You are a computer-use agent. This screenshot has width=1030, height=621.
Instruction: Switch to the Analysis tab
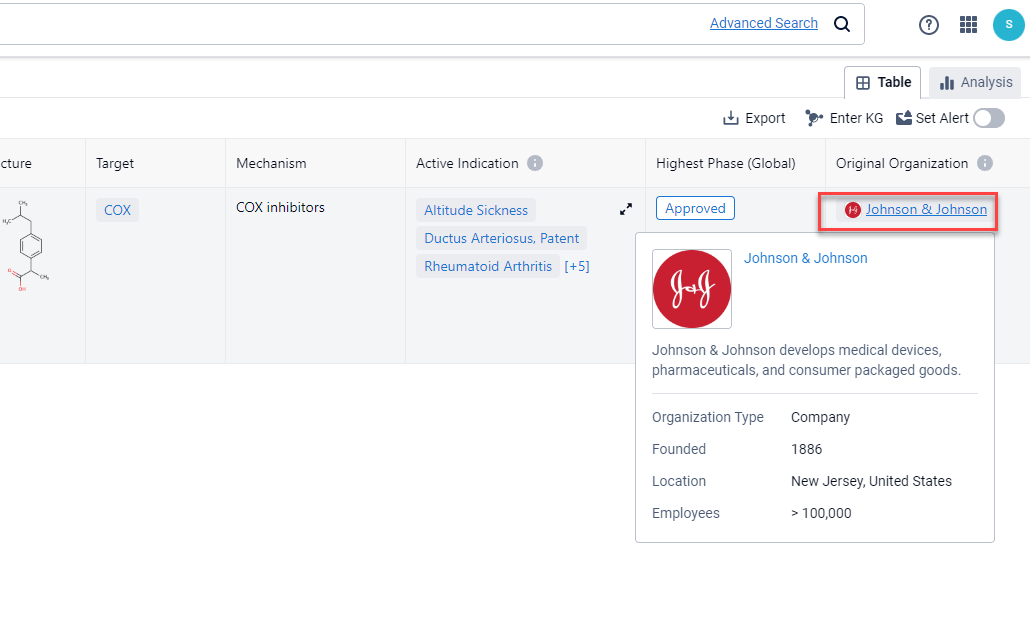pyautogui.click(x=975, y=82)
